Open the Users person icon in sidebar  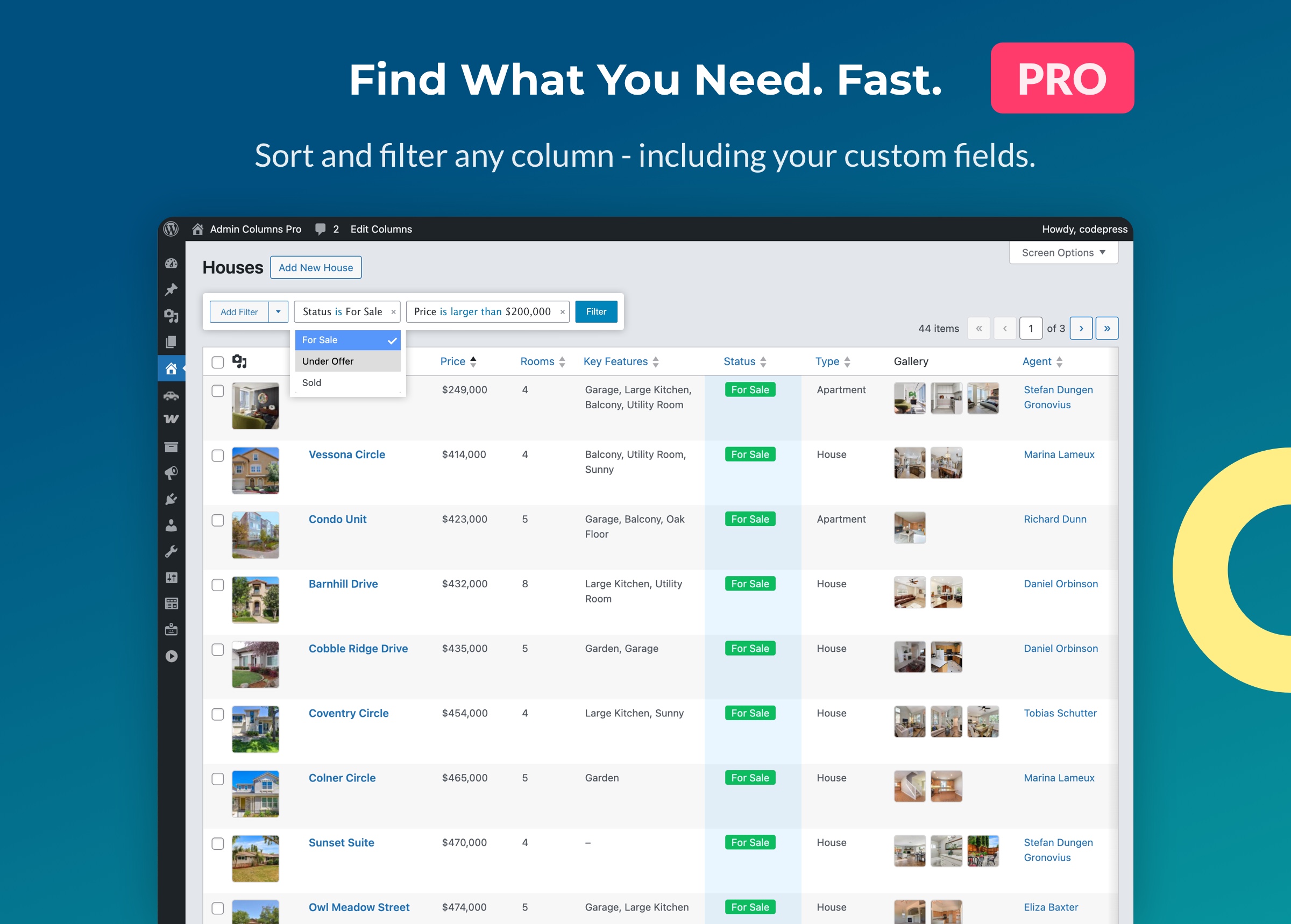tap(171, 524)
